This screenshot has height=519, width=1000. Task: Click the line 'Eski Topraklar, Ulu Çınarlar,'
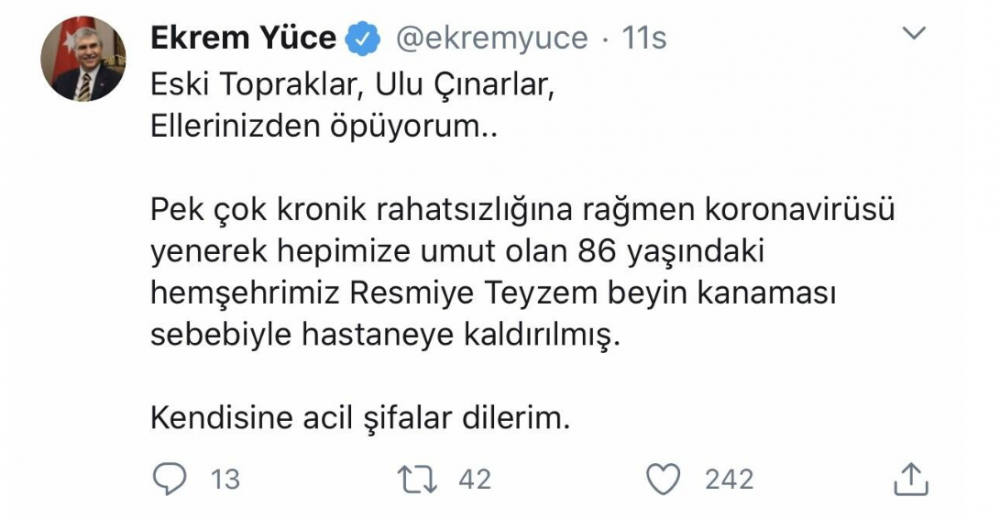(350, 88)
